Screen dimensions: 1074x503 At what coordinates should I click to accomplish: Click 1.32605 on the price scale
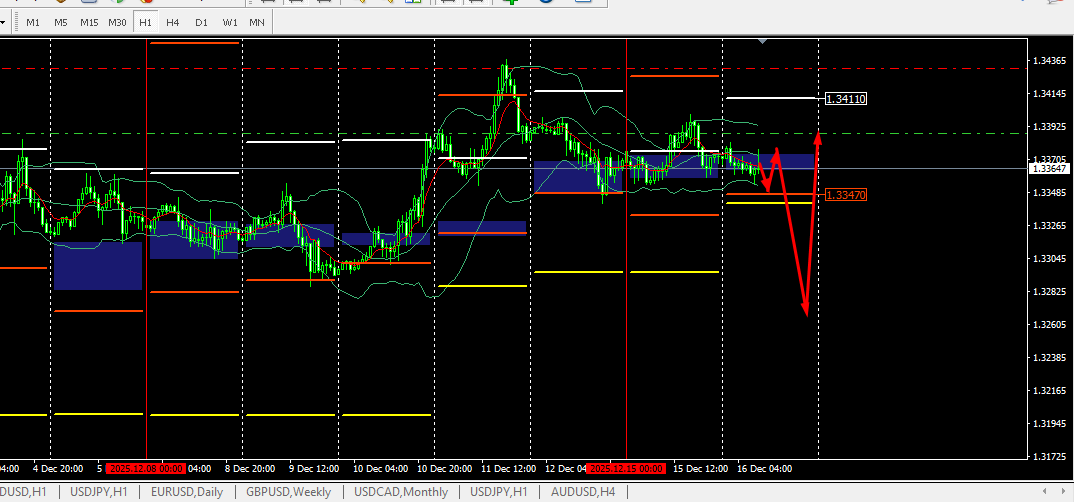pos(1049,325)
